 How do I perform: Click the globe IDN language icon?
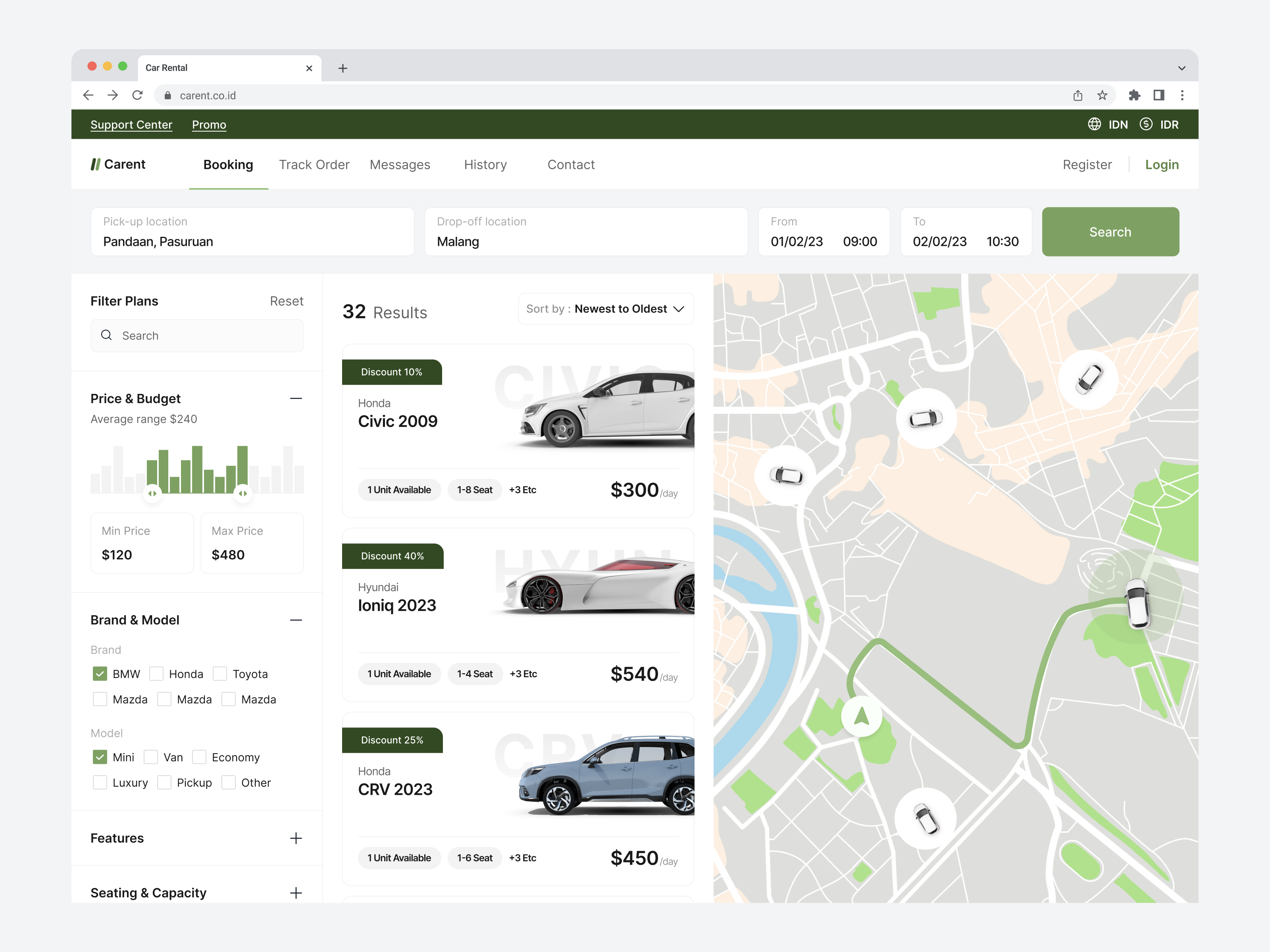1094,124
